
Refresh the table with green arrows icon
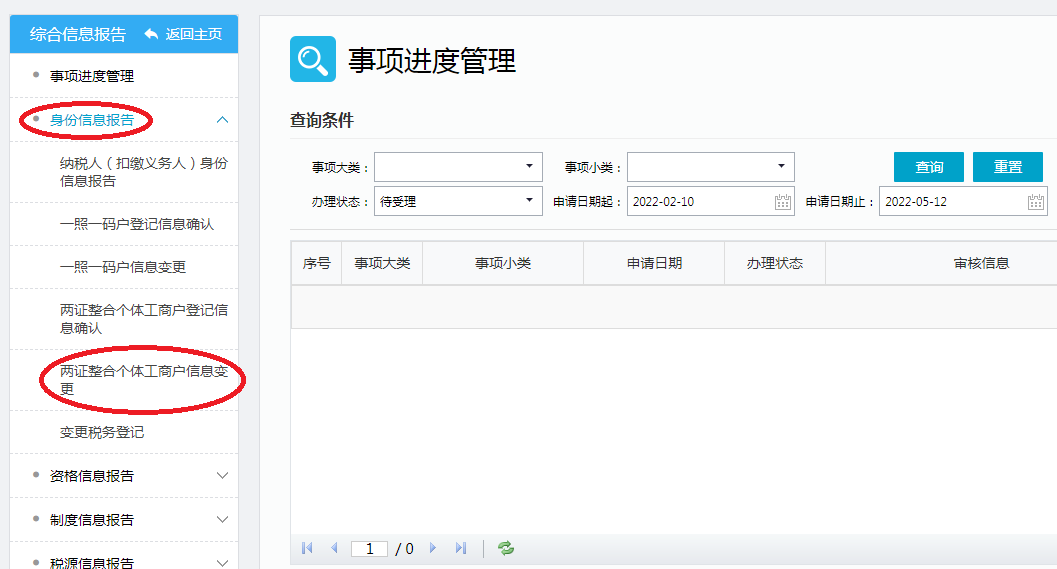506,548
